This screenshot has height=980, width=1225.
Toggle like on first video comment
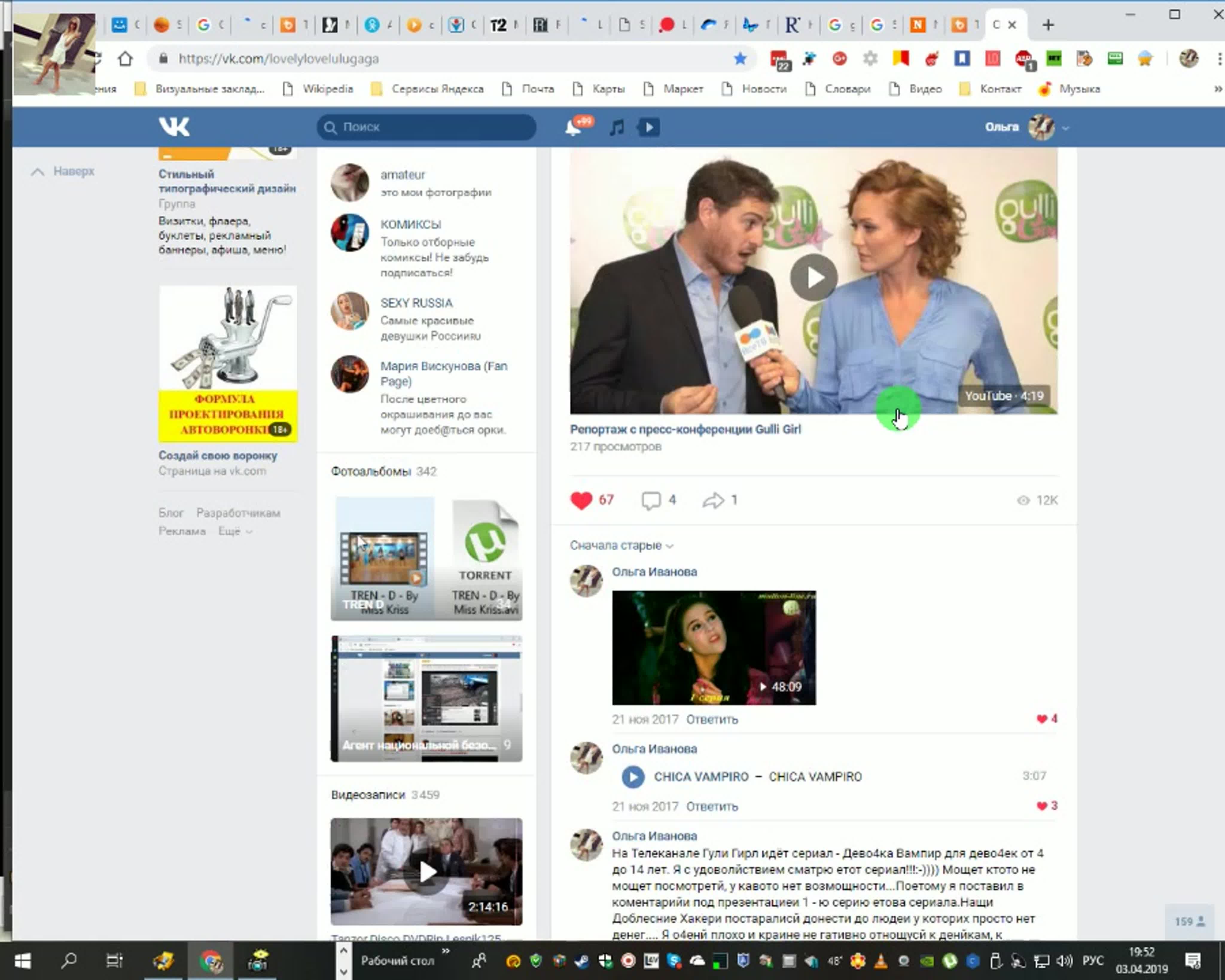pyautogui.click(x=1042, y=719)
